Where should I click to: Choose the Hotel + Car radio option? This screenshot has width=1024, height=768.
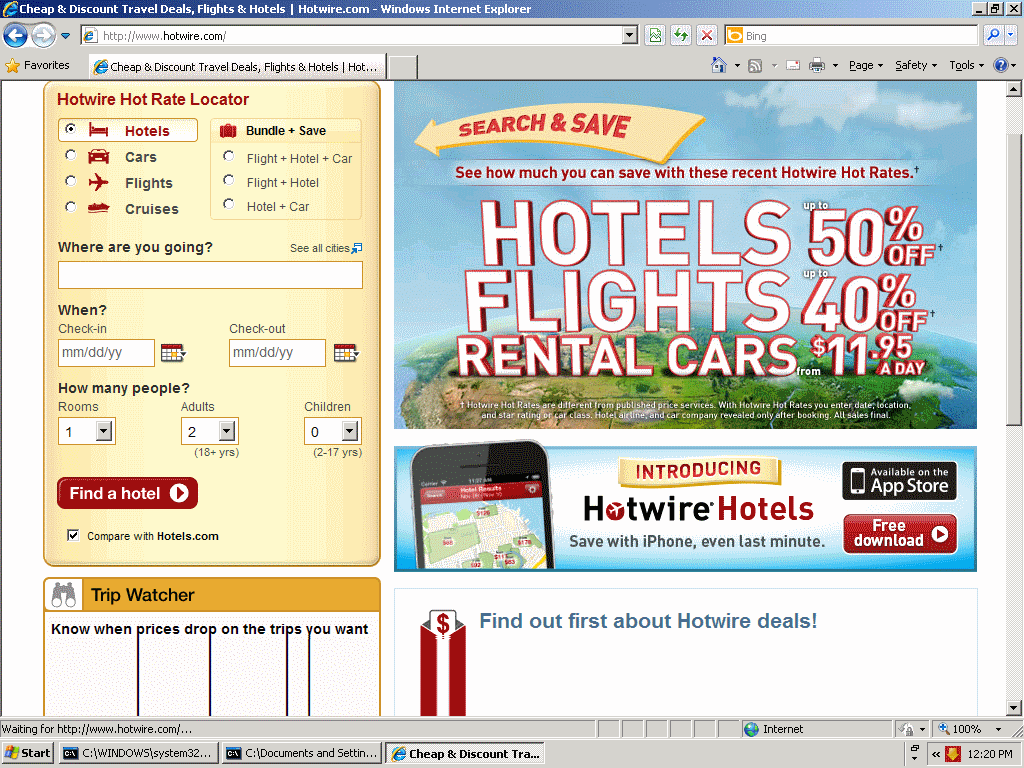pos(229,204)
